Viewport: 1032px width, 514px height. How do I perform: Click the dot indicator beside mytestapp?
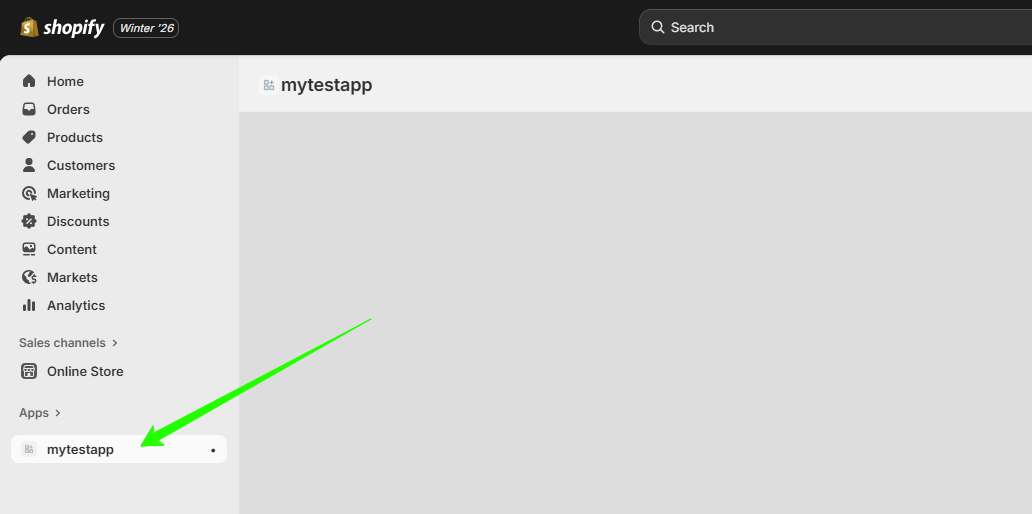213,451
